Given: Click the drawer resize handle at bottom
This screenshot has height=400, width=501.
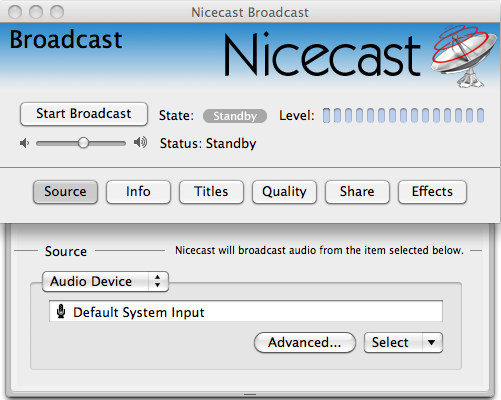Looking at the screenshot, I should (x=250, y=395).
